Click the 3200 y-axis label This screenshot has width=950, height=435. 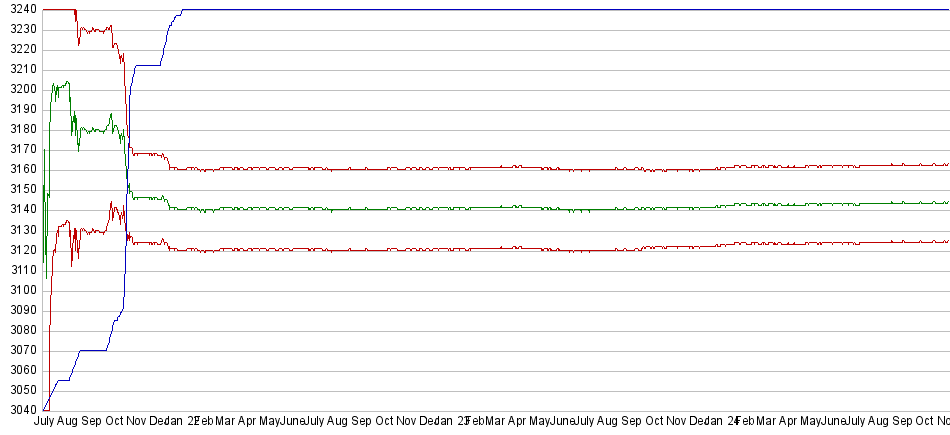18,89
